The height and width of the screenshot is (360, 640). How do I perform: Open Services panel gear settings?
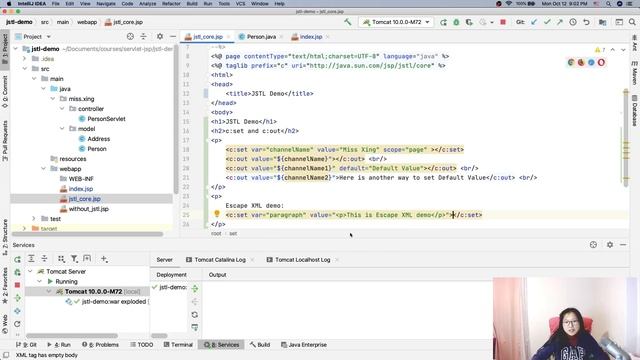pyautogui.click(x=610, y=244)
